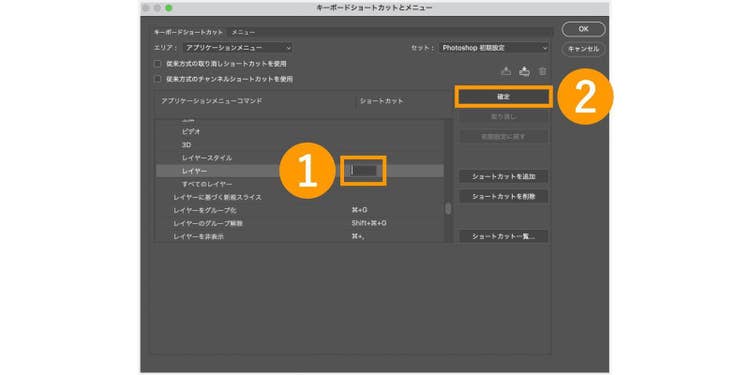Click the save-set-as-new icon beside the trash

(x=525, y=71)
